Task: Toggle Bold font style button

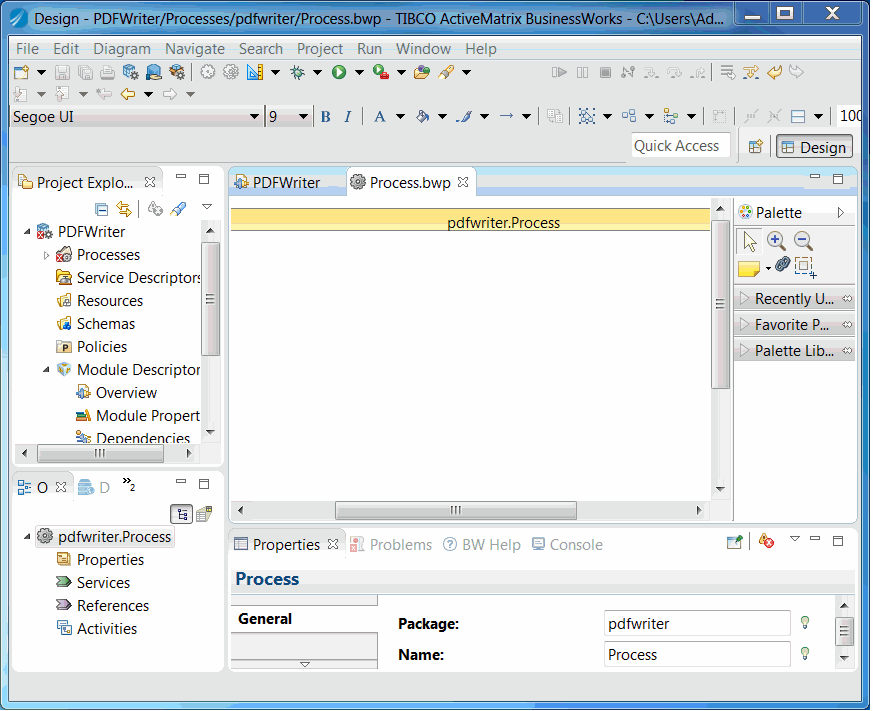Action: point(325,117)
